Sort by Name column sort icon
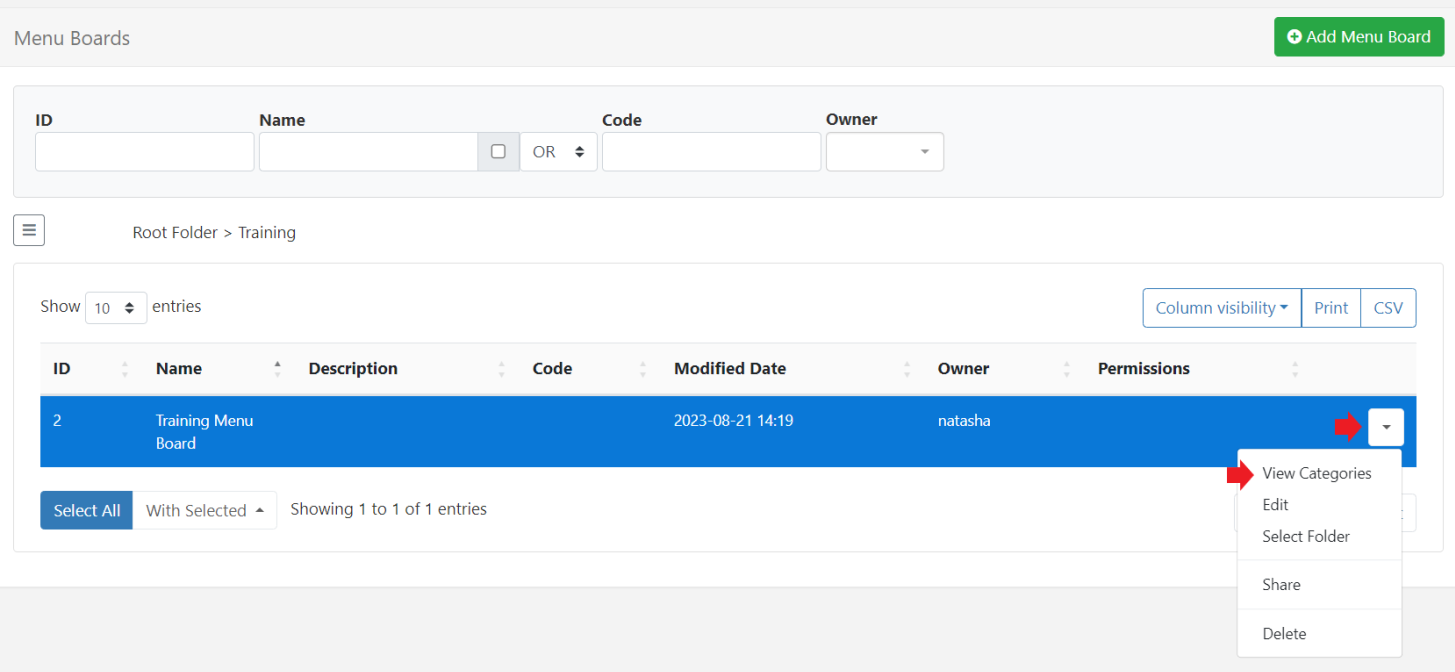 tap(277, 369)
